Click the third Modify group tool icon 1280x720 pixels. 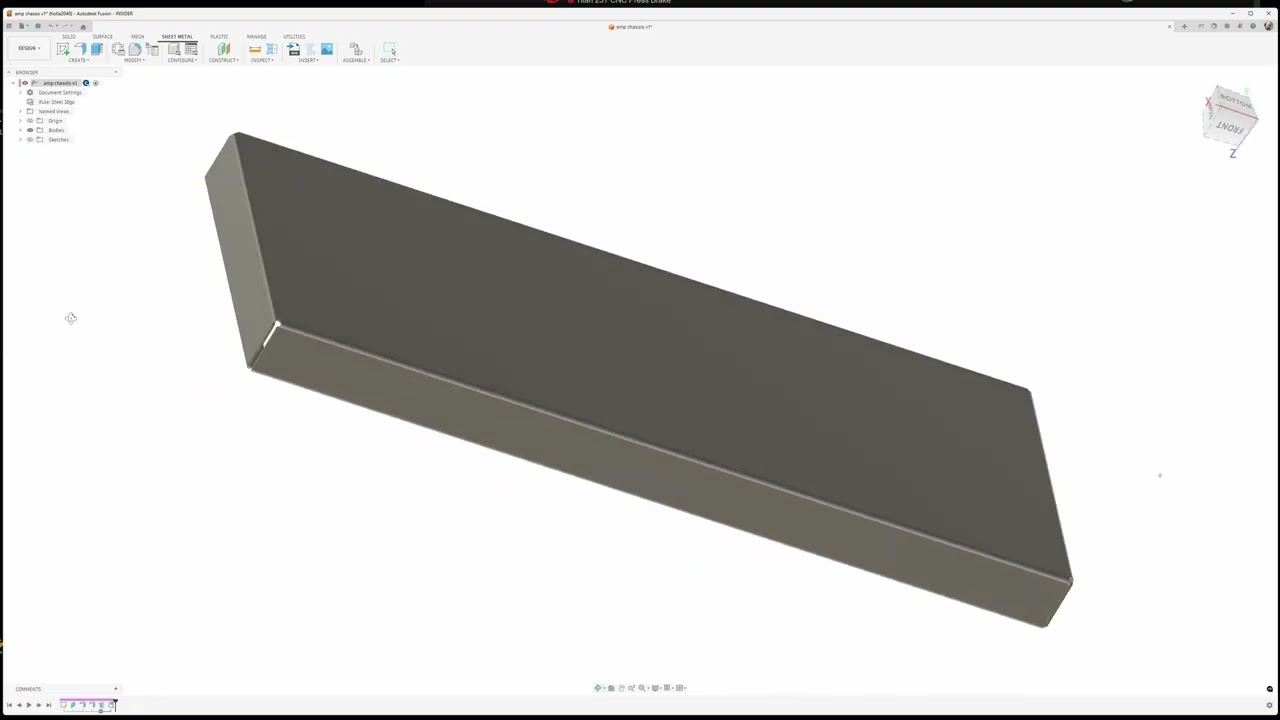coord(152,49)
